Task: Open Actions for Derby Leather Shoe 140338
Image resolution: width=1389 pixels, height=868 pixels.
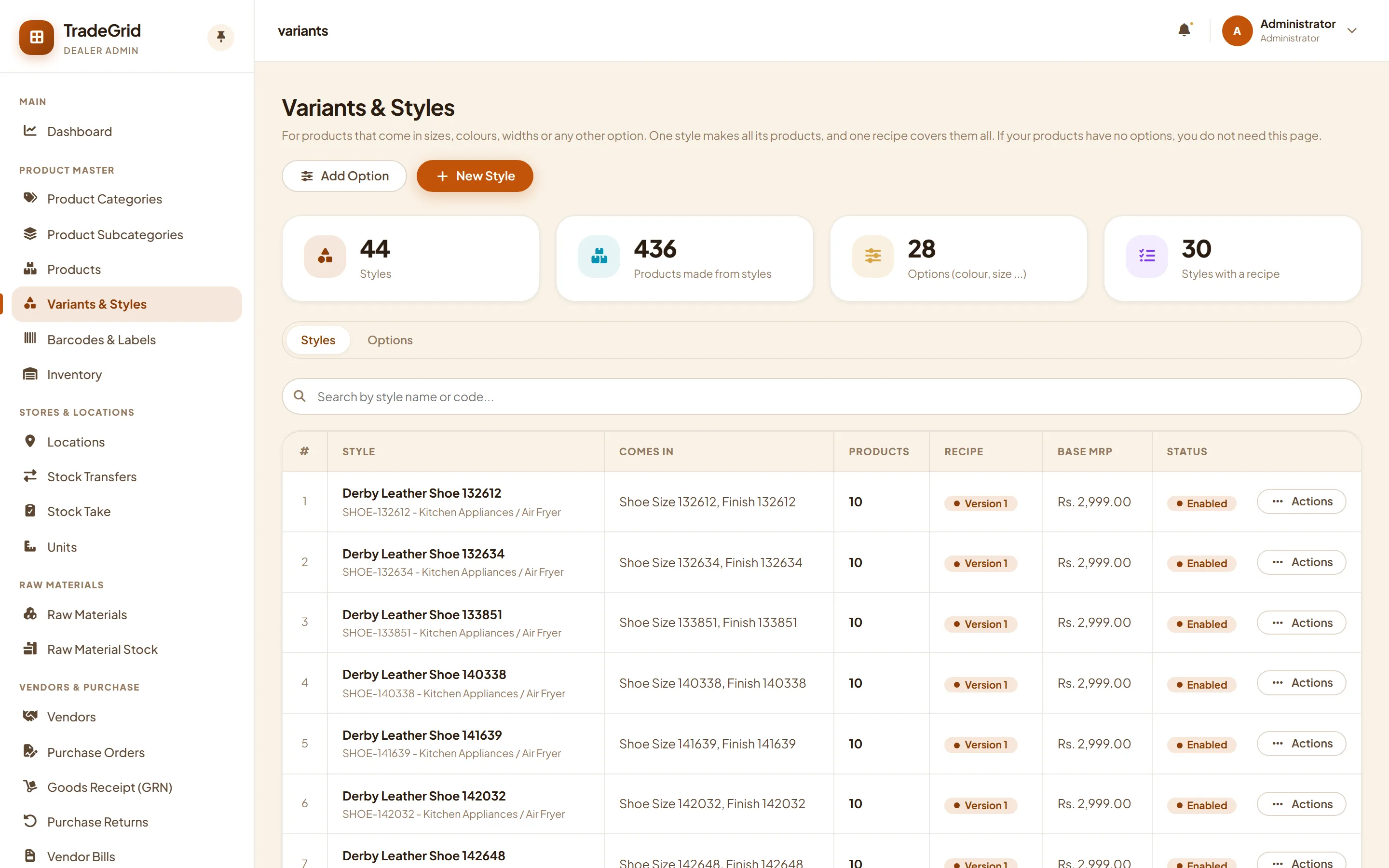Action: click(1301, 682)
